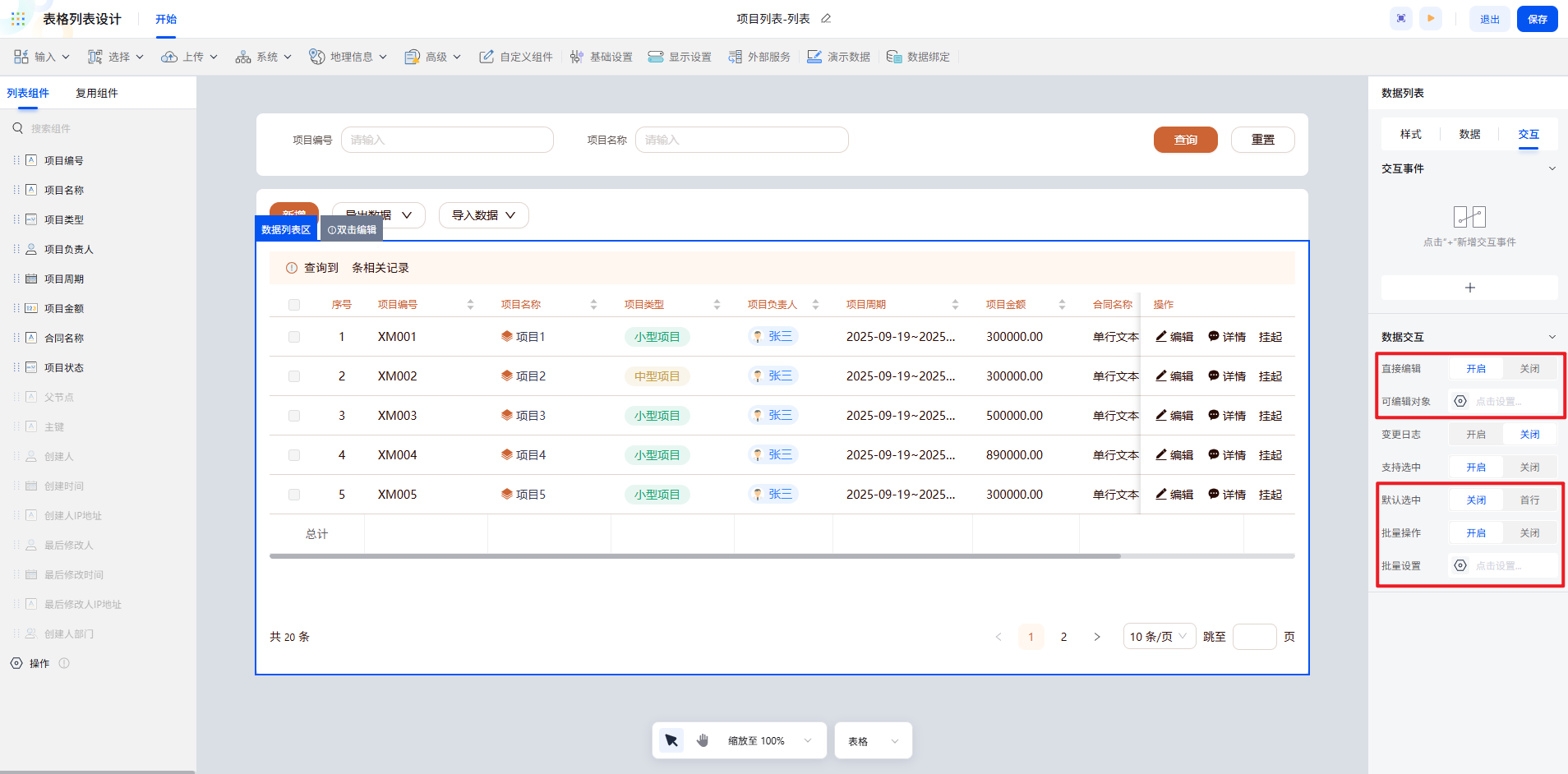Switch to the 样式 tab

point(1411,134)
